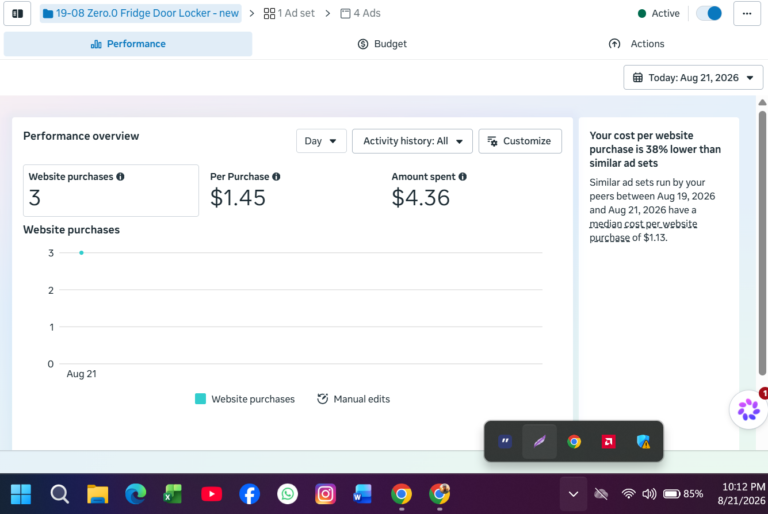Launch WhatsApp from the taskbar
This screenshot has height=514, width=768.
(x=288, y=494)
